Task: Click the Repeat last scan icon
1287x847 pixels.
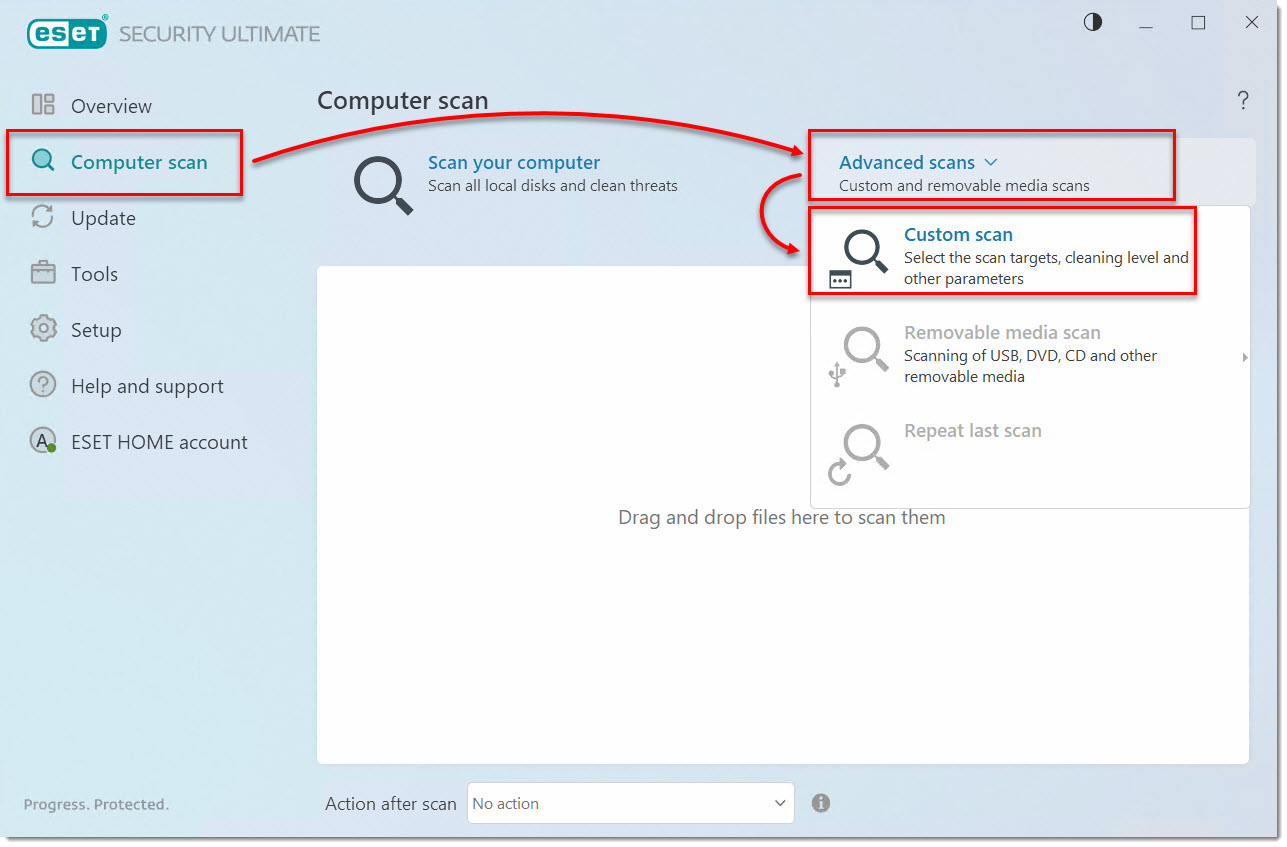Action: pyautogui.click(x=859, y=454)
